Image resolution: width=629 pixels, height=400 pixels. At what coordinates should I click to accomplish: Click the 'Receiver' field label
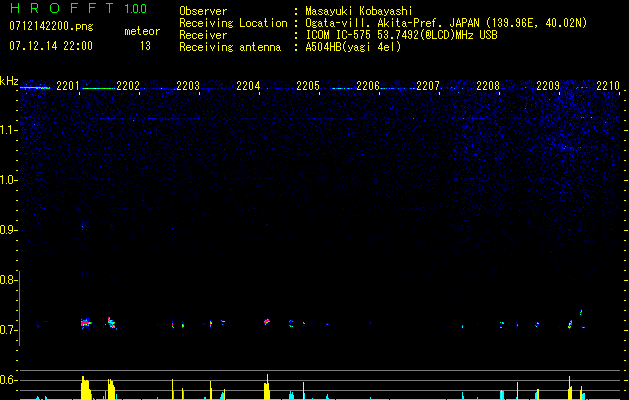[203, 35]
